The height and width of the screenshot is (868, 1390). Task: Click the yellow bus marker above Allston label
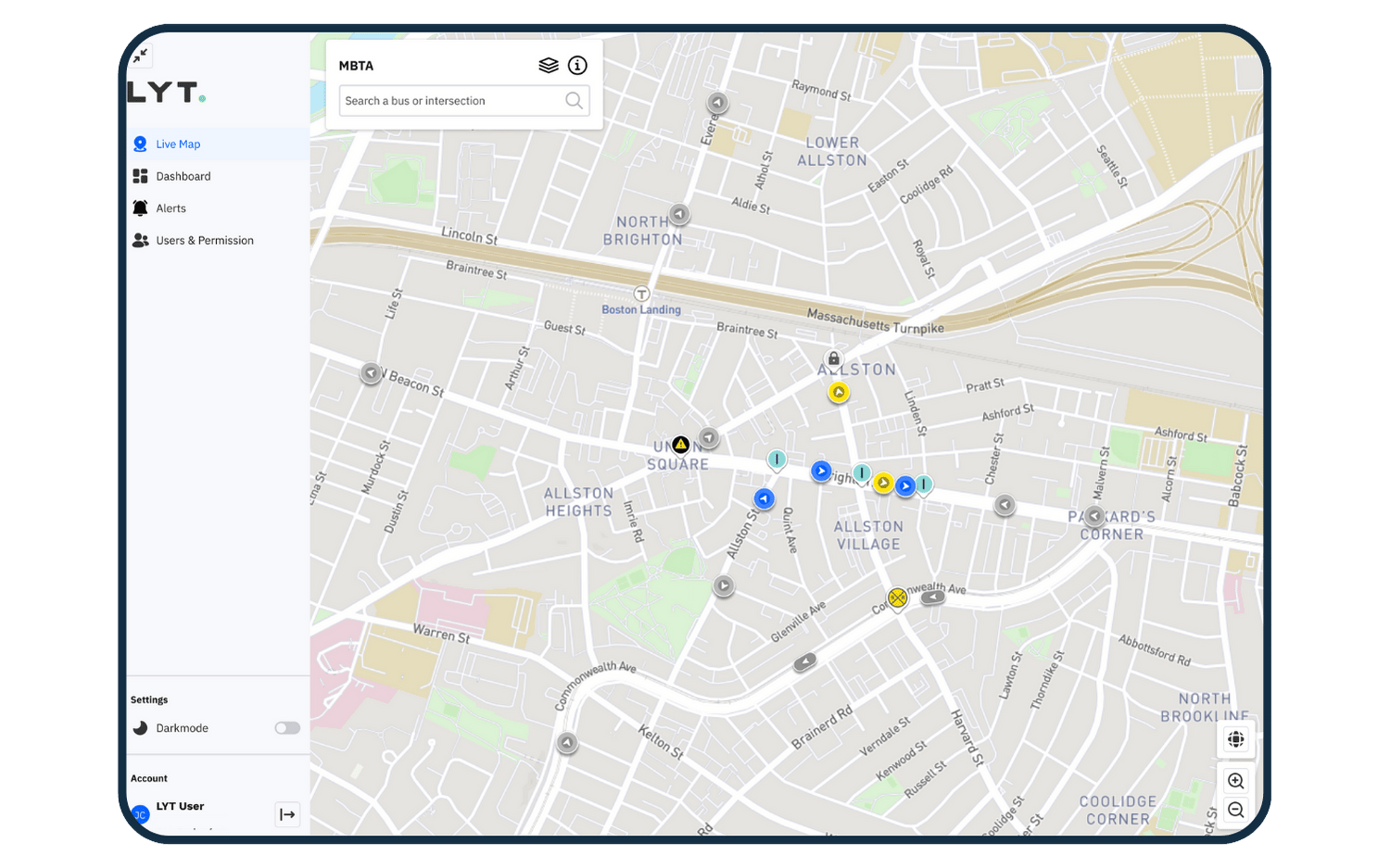pyautogui.click(x=839, y=391)
